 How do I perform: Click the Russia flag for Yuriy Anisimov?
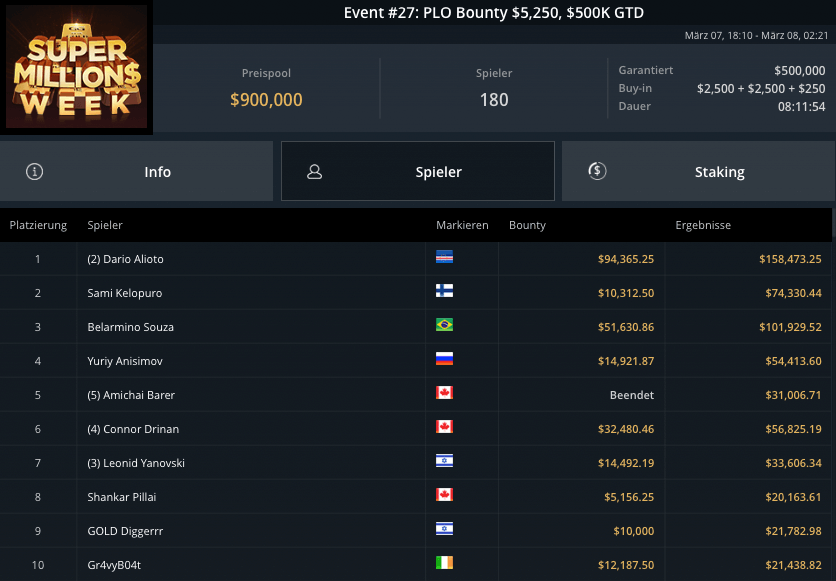(x=445, y=360)
